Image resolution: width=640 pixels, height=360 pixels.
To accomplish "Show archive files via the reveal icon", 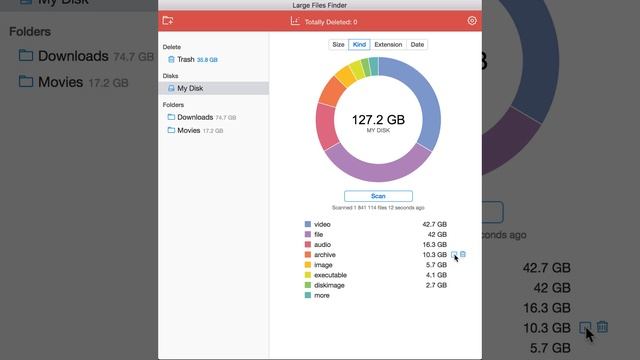I will (454, 255).
